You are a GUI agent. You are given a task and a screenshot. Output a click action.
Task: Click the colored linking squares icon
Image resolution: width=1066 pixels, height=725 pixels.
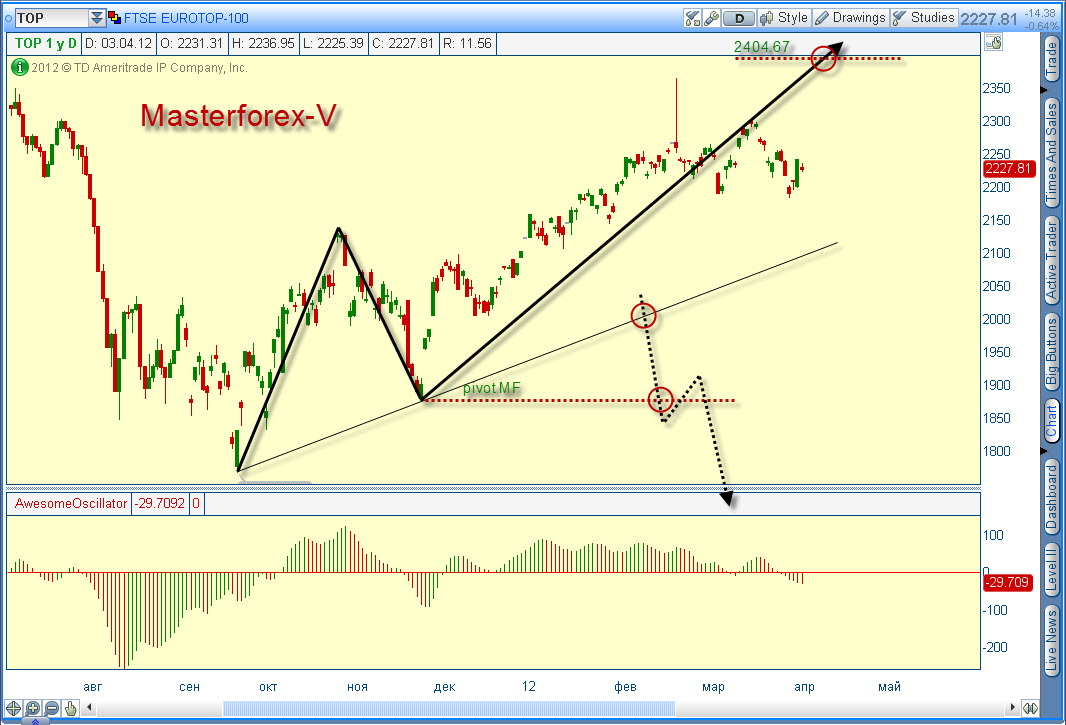114,18
